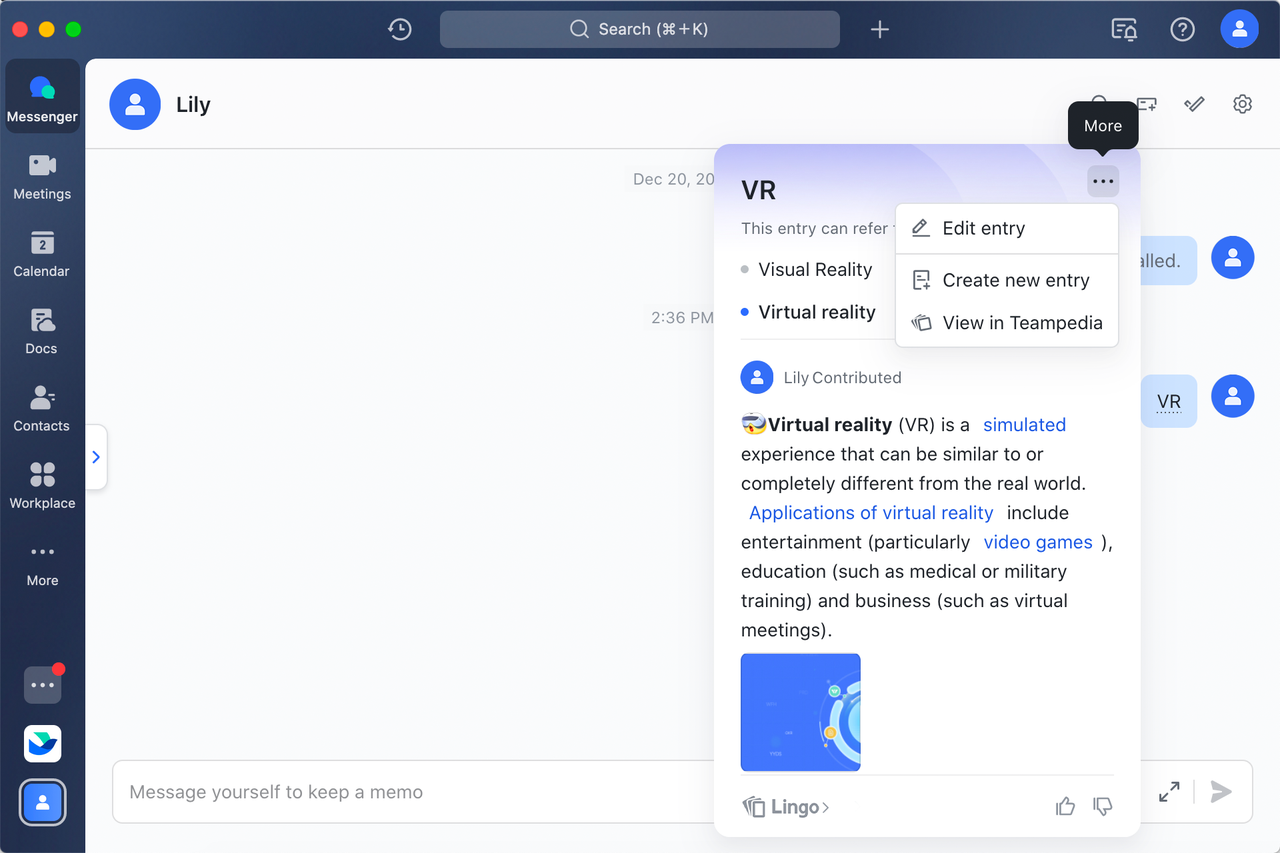
Task: Open the Workplace apps icon
Action: point(42,485)
